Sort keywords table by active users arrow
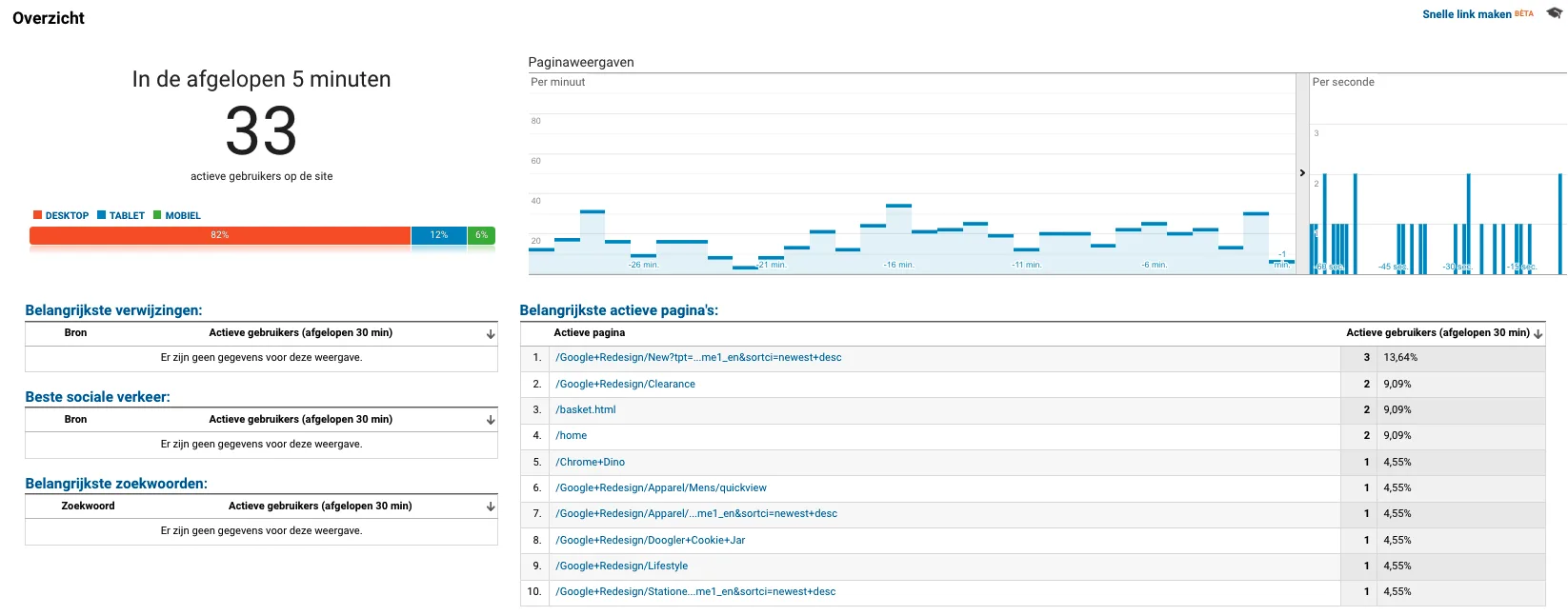This screenshot has height=616, width=1568. tap(491, 507)
